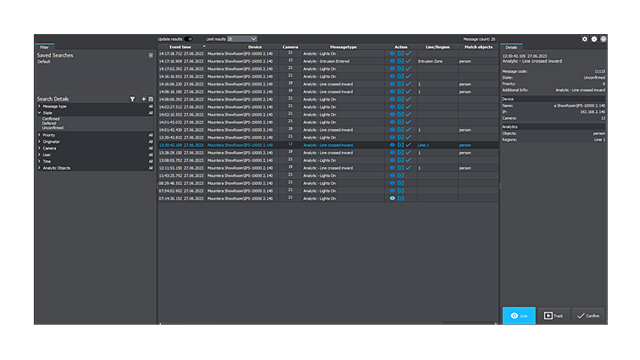This screenshot has height=360, width=640.
Task: Click eye icon in 14:17:18.712 row
Action: click(x=392, y=53)
